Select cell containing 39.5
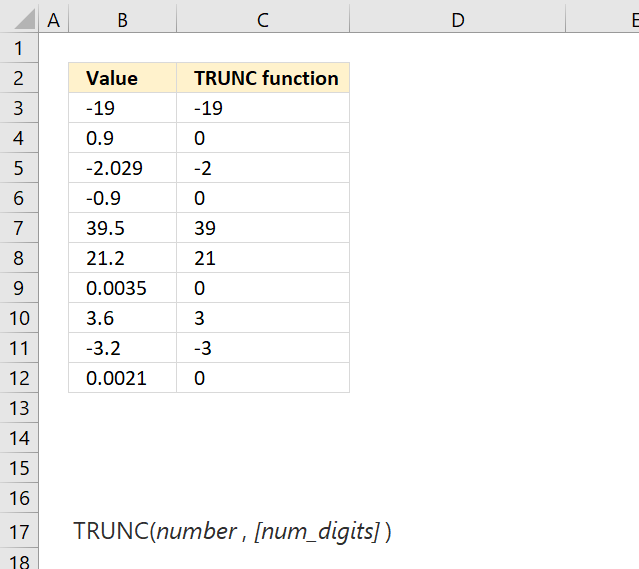Viewport: 639px width, 569px height. point(123,228)
